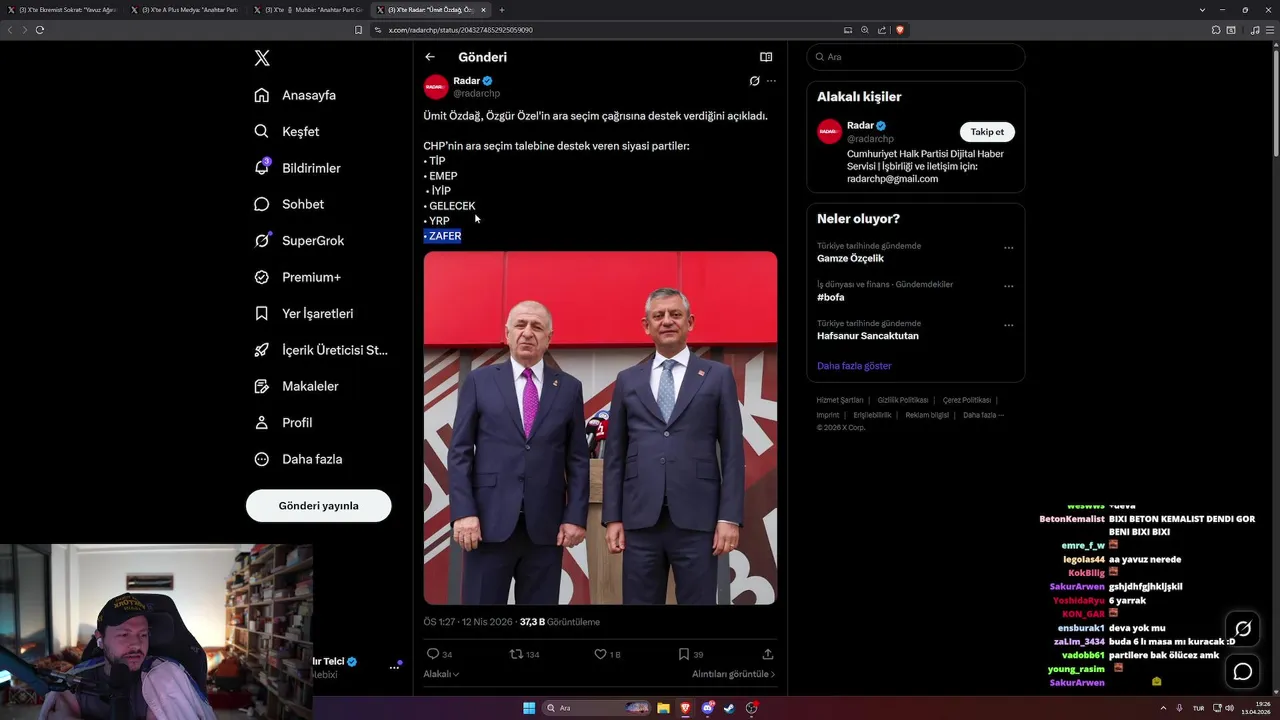Open Gizlilik Politikası footer link
The height and width of the screenshot is (720, 1280).
(903, 400)
